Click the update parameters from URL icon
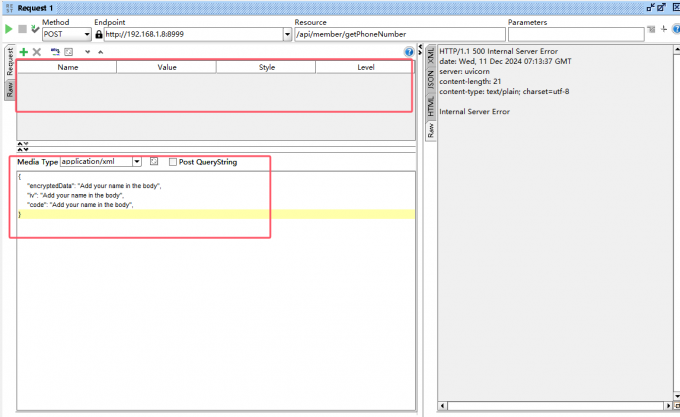 [x=55, y=52]
